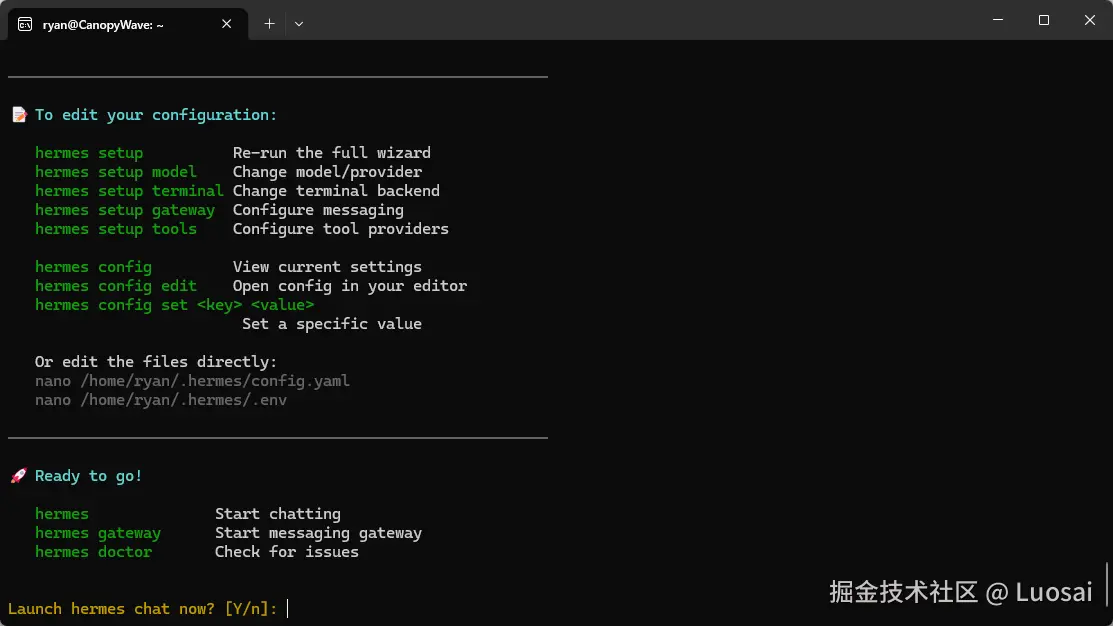Click the 'hermes setup model' command text
Viewport: 1113px width, 626px height.
click(116, 172)
